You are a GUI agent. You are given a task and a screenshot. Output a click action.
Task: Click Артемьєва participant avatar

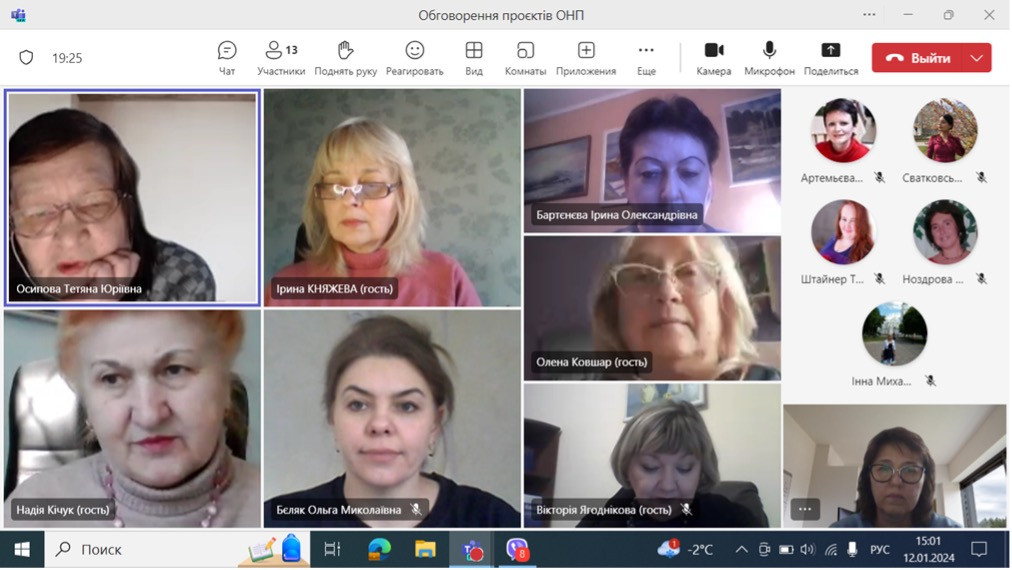click(843, 130)
